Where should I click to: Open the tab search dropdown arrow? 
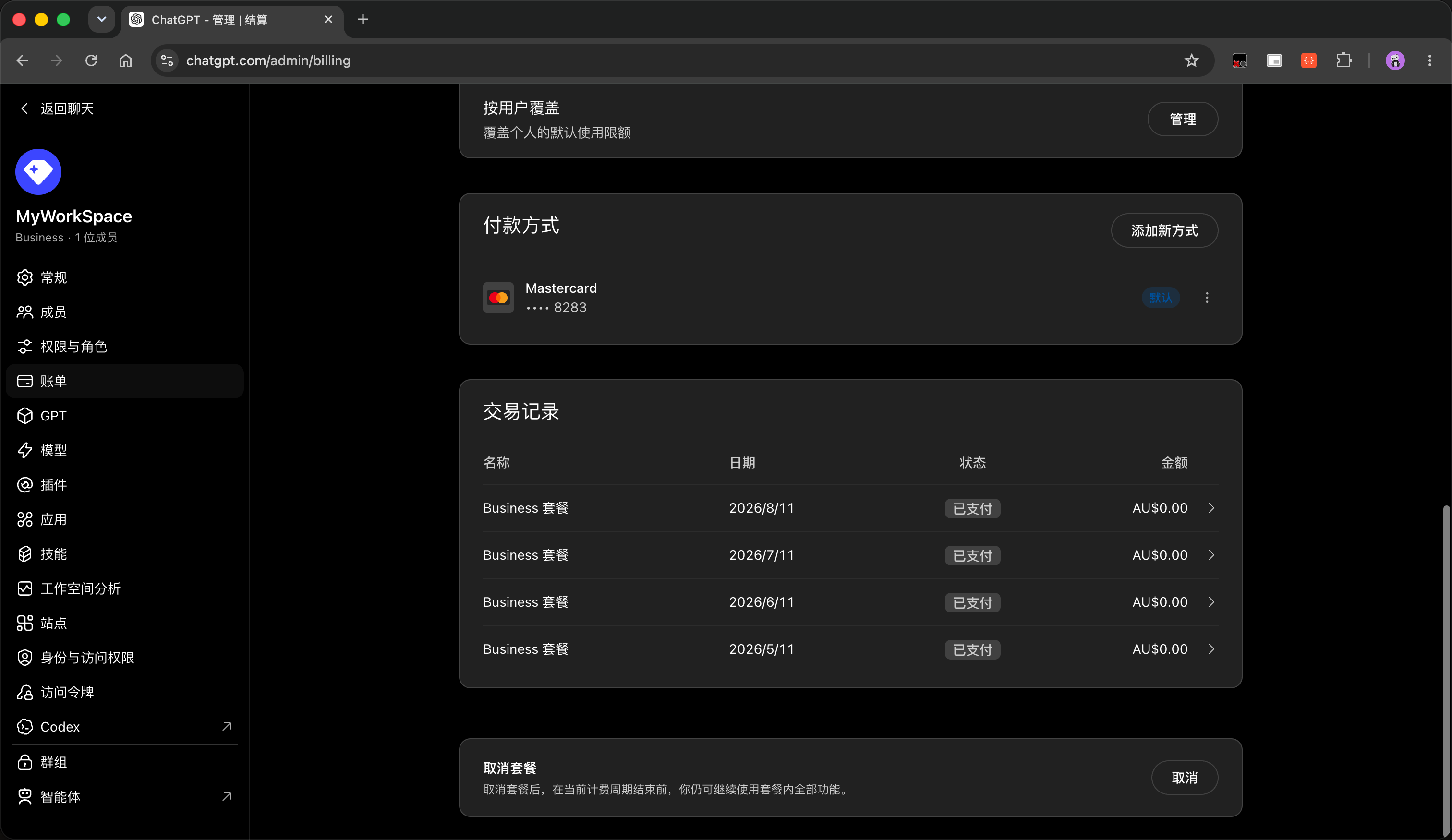tap(102, 20)
